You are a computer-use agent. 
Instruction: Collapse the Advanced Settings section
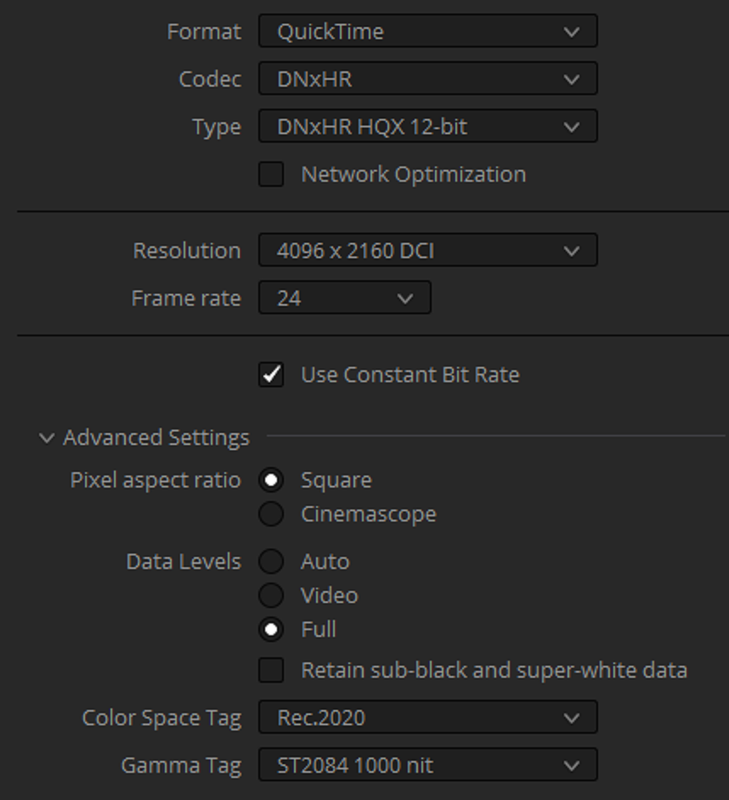pos(46,438)
